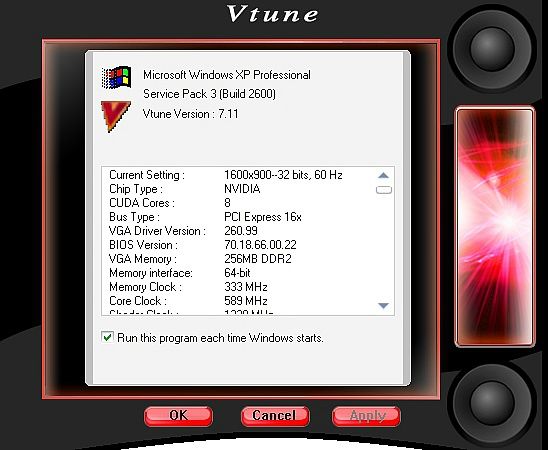Click the scrollbar thumb in info list
The height and width of the screenshot is (450, 548).
384,190
